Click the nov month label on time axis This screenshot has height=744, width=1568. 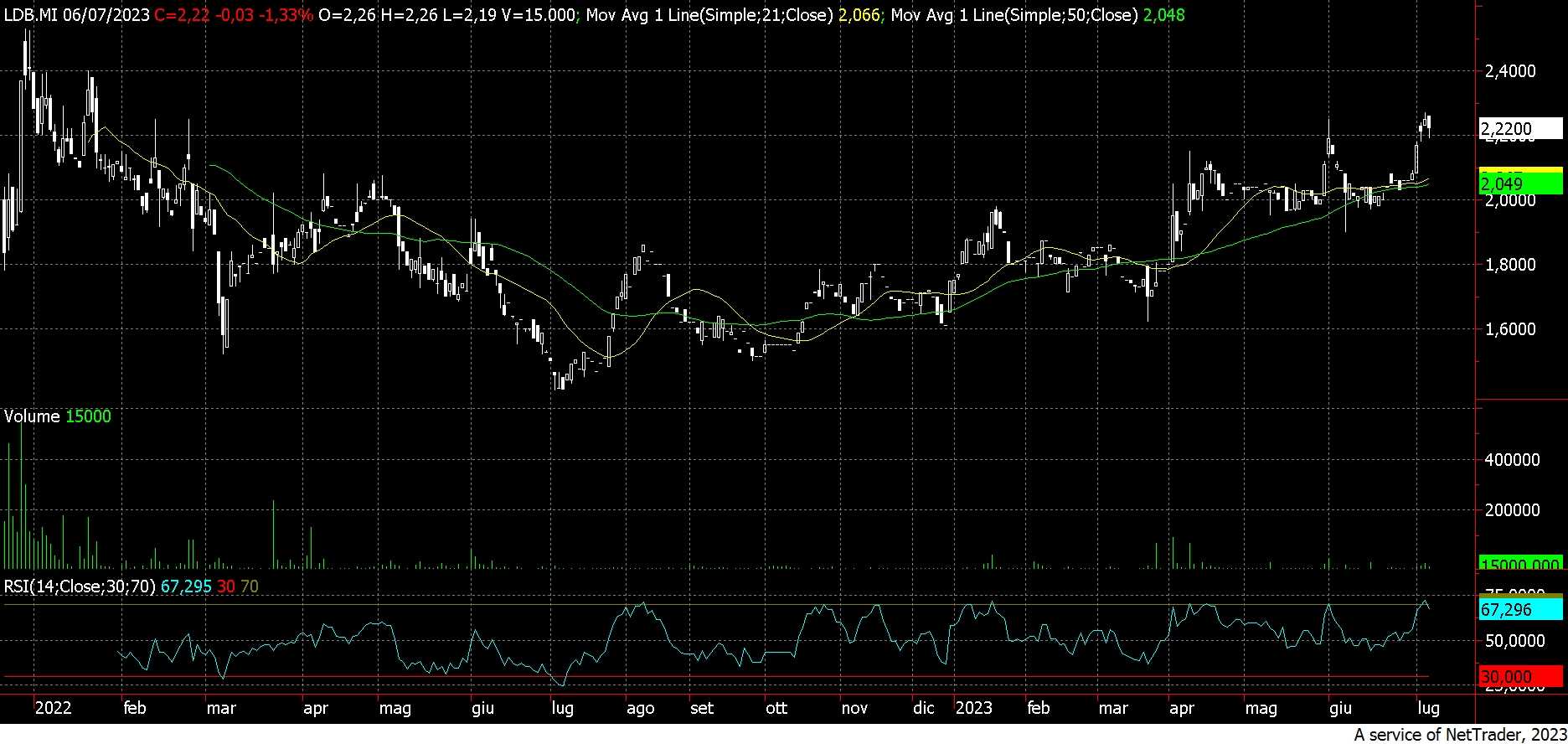854,708
